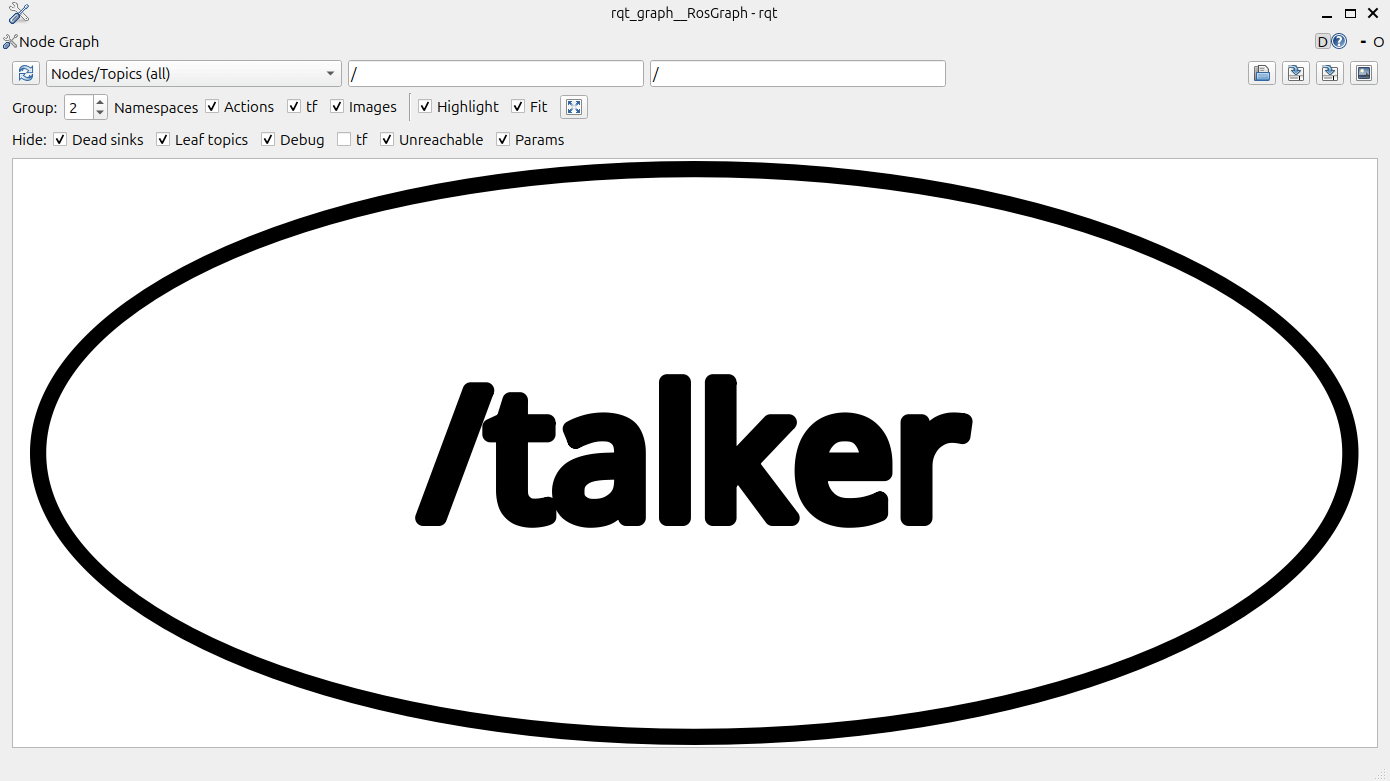1390x781 pixels.
Task: Click the D dock toggle button
Action: [1322, 42]
